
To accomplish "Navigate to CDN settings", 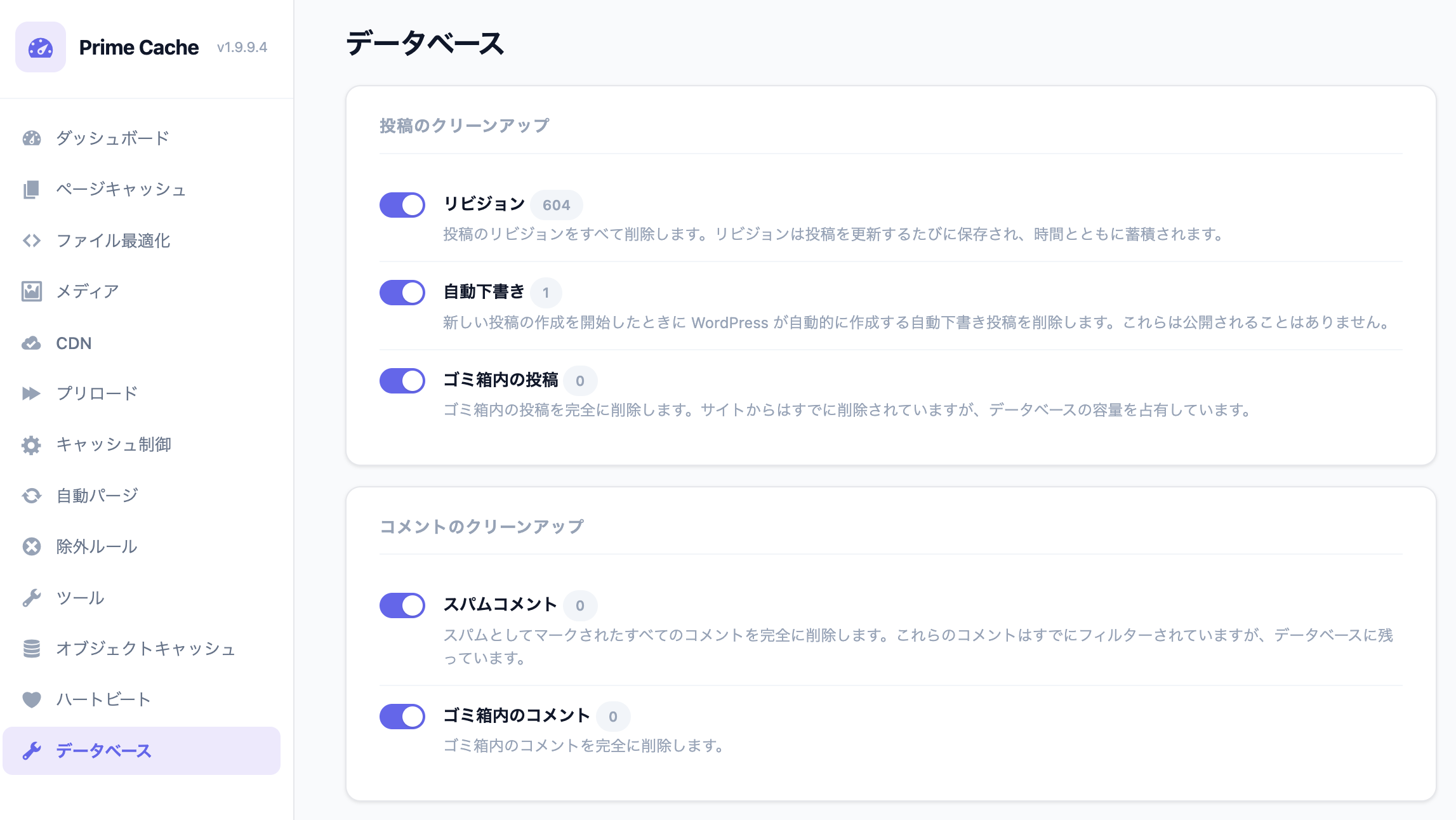I will click(142, 343).
